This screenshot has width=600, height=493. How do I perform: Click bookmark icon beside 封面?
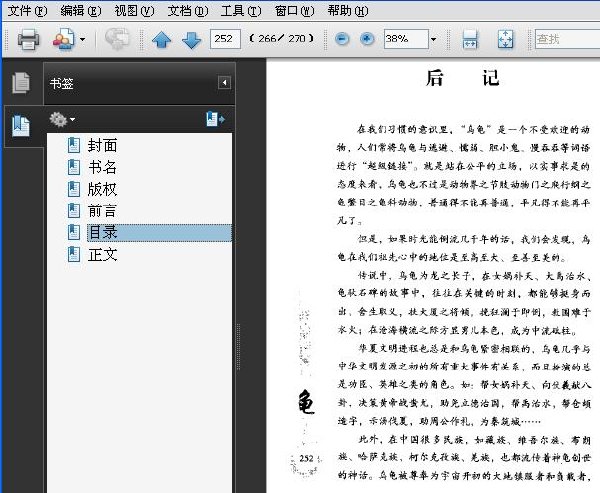74,145
